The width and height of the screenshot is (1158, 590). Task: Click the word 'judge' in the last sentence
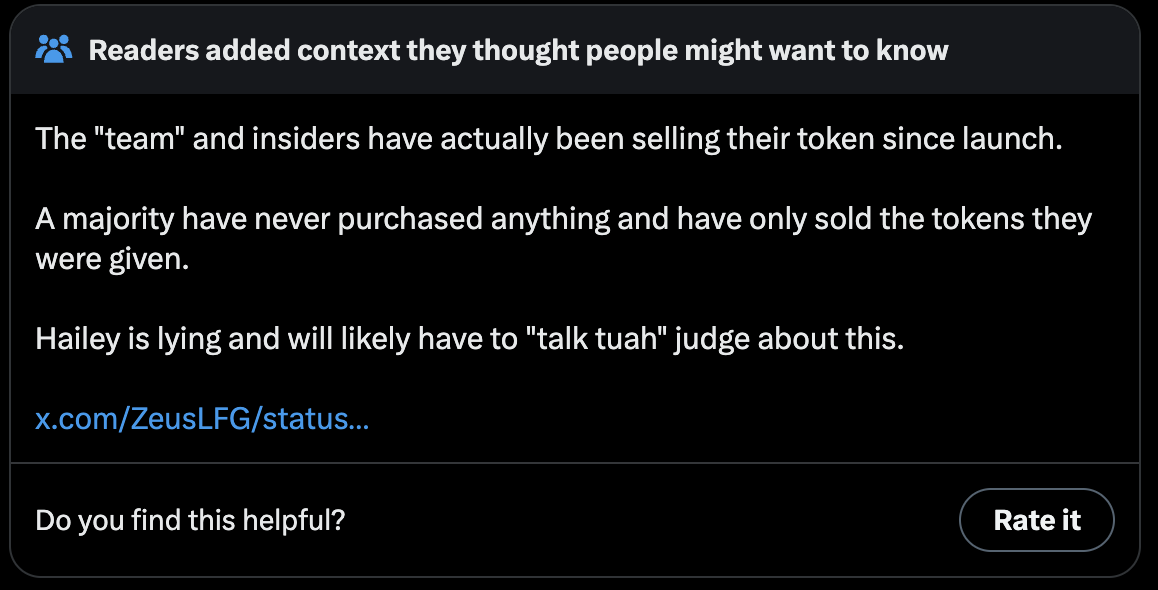(715, 340)
